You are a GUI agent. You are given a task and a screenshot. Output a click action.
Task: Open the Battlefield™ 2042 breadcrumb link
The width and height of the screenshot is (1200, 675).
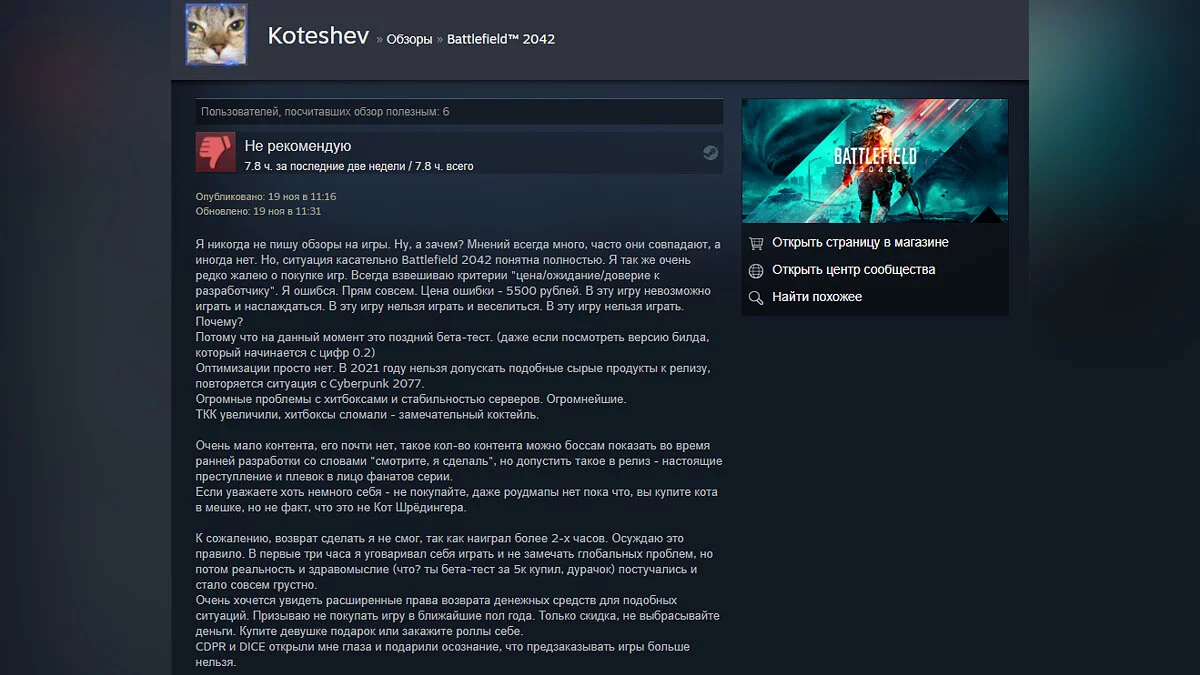500,39
